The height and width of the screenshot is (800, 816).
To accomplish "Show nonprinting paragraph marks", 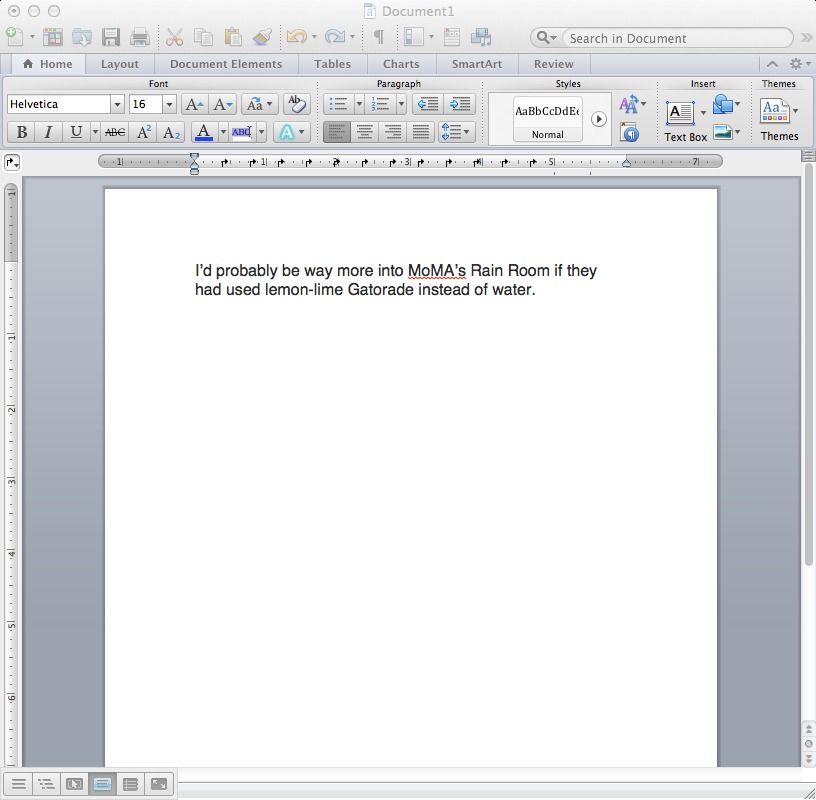I will coord(379,37).
